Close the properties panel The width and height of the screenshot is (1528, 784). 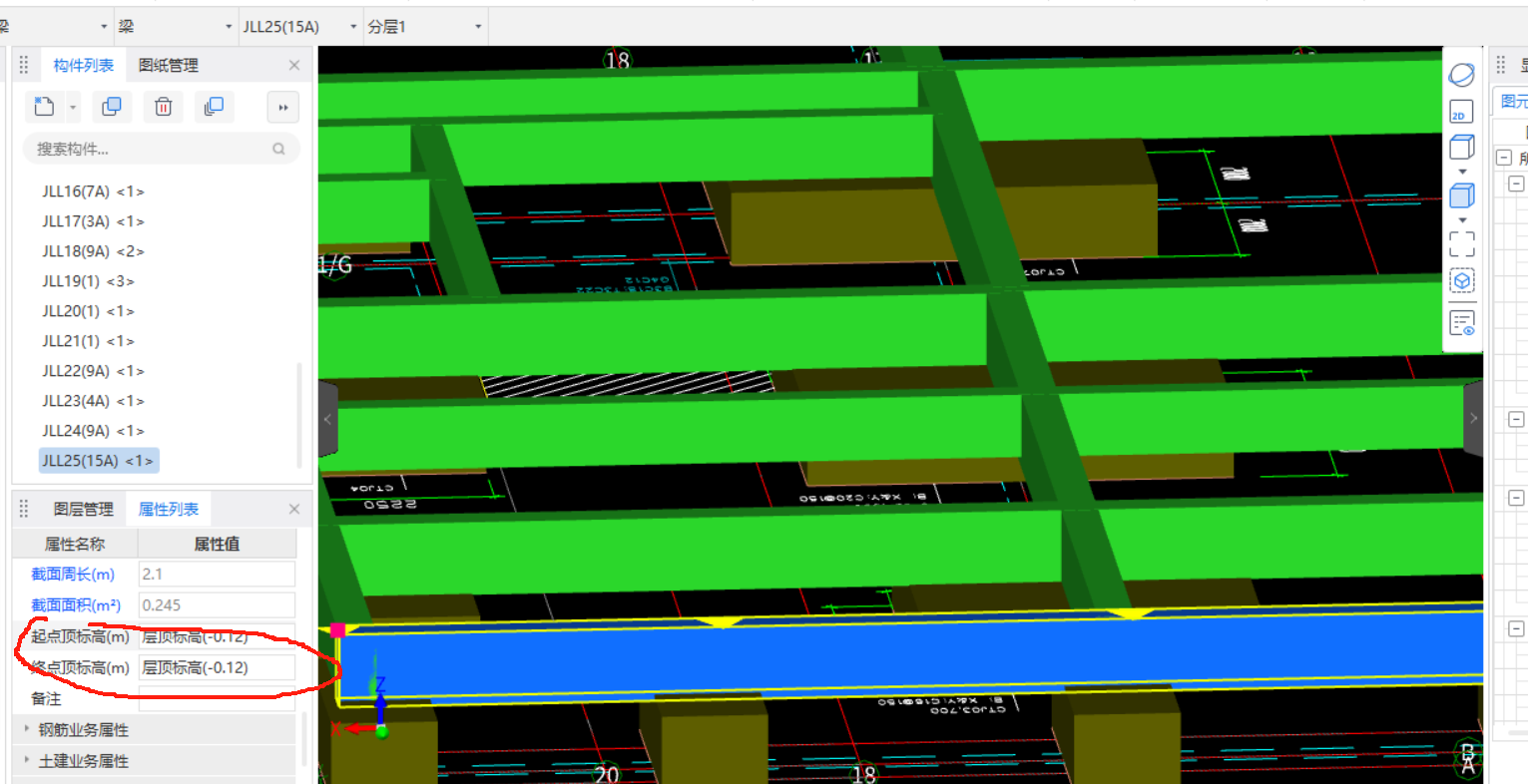294,509
